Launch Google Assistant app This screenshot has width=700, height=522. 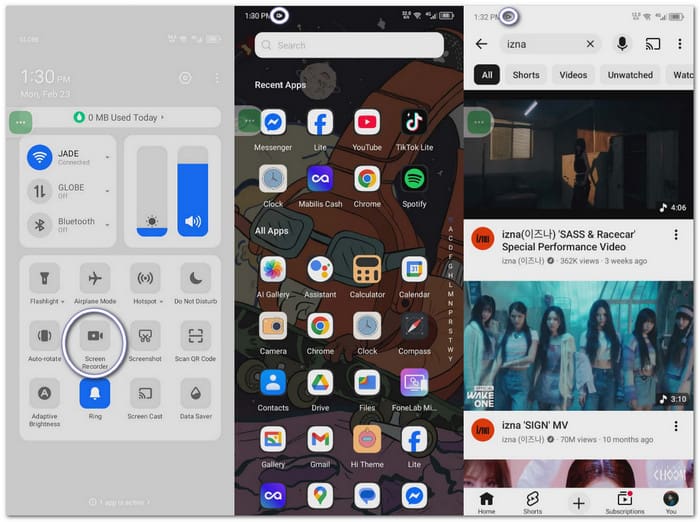coord(320,269)
